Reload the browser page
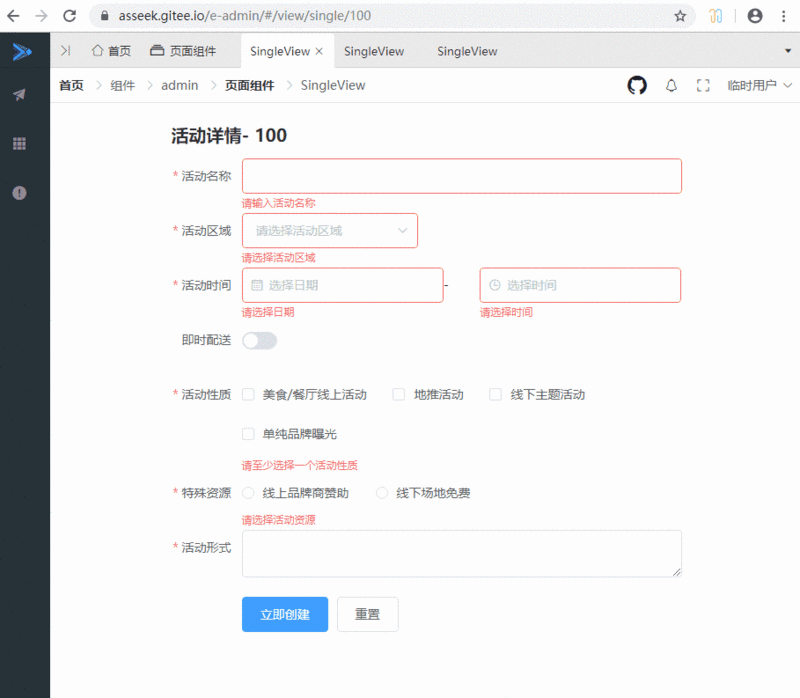The image size is (800, 698). (69, 16)
